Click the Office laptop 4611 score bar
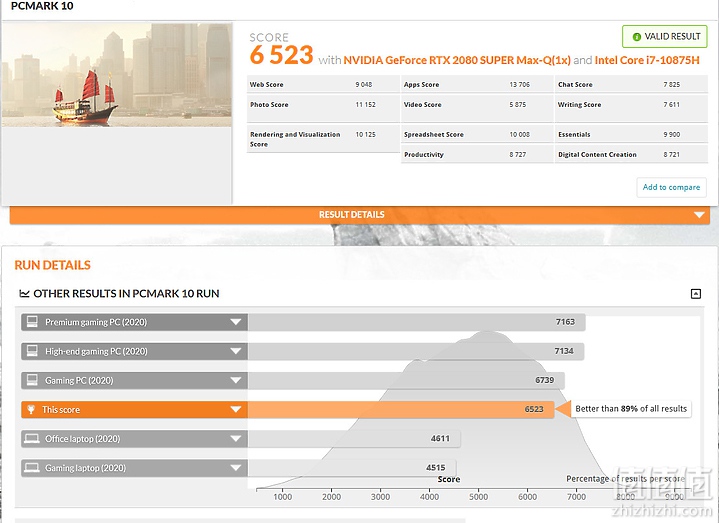Viewport: 719px width, 523px height. click(x=354, y=439)
